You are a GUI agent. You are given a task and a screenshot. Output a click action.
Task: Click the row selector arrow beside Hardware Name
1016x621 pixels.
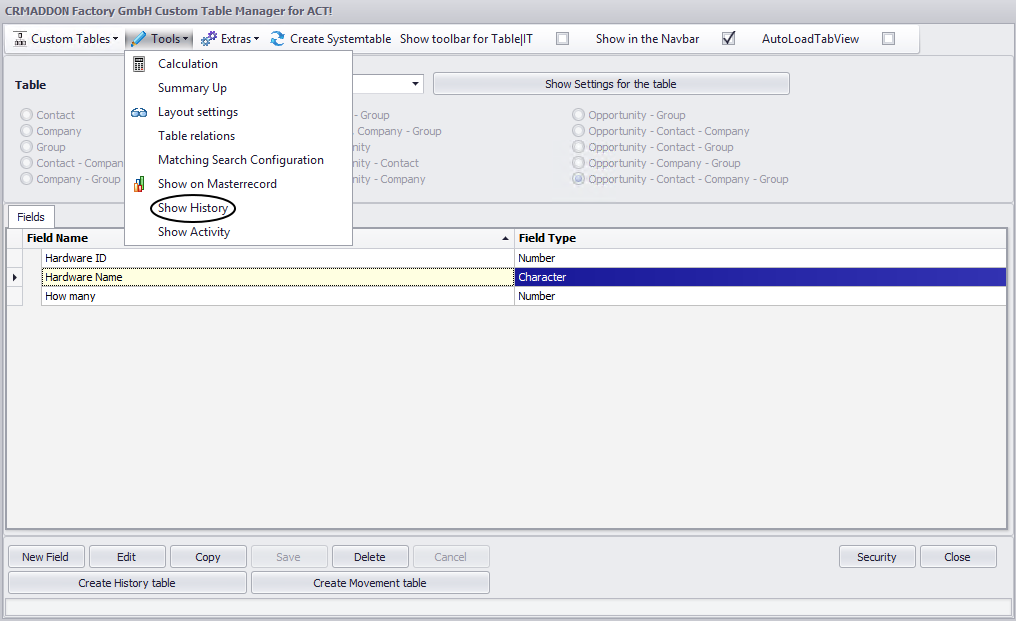pos(16,277)
